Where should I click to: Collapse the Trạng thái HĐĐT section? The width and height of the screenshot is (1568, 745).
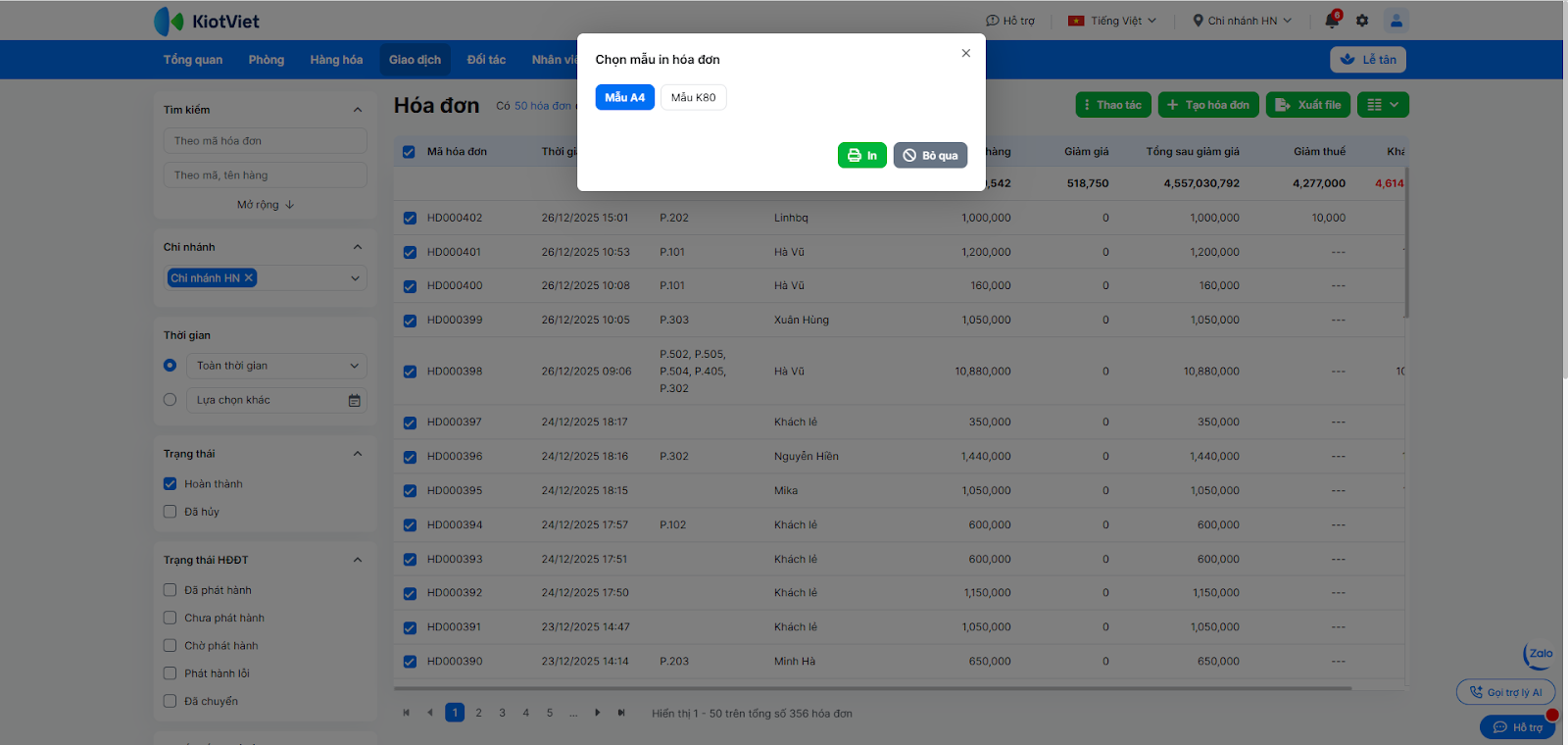(x=357, y=560)
